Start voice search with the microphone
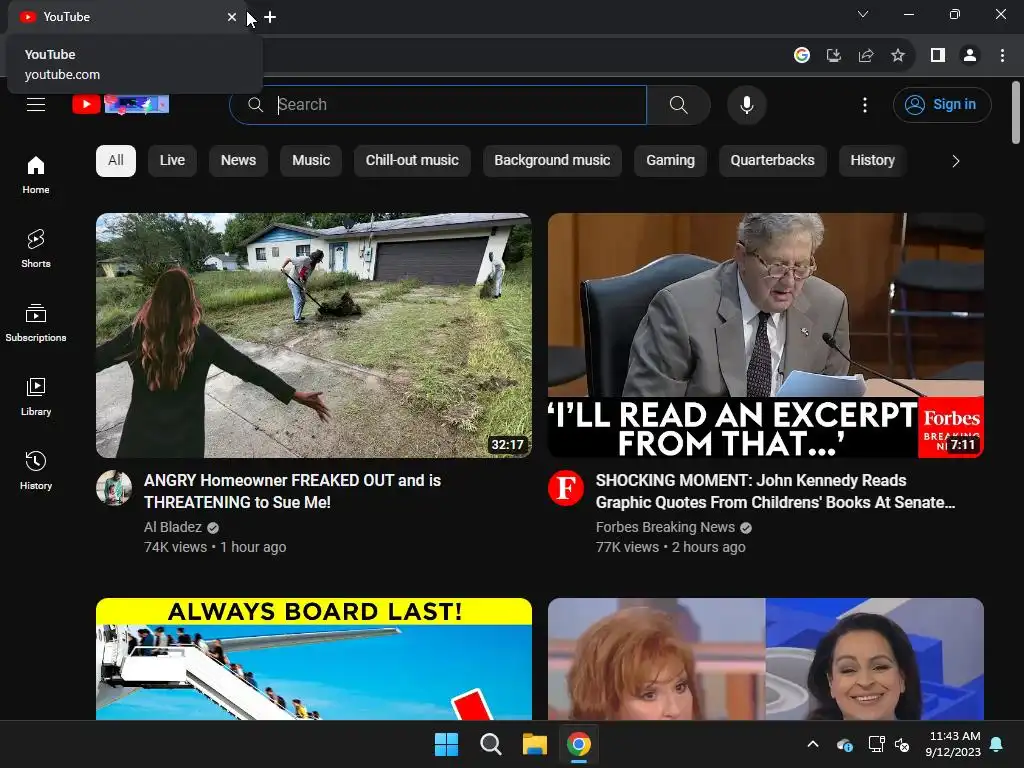 click(x=746, y=104)
